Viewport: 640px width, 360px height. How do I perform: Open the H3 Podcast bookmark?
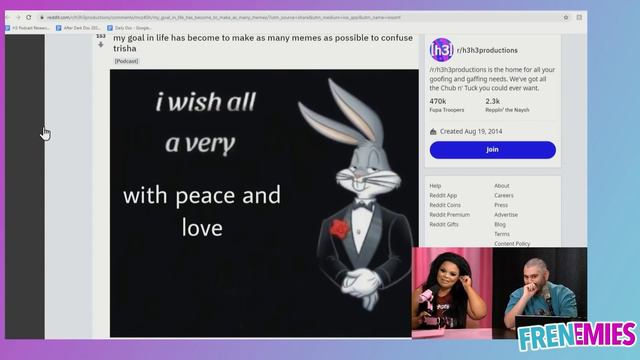pyautogui.click(x=27, y=28)
